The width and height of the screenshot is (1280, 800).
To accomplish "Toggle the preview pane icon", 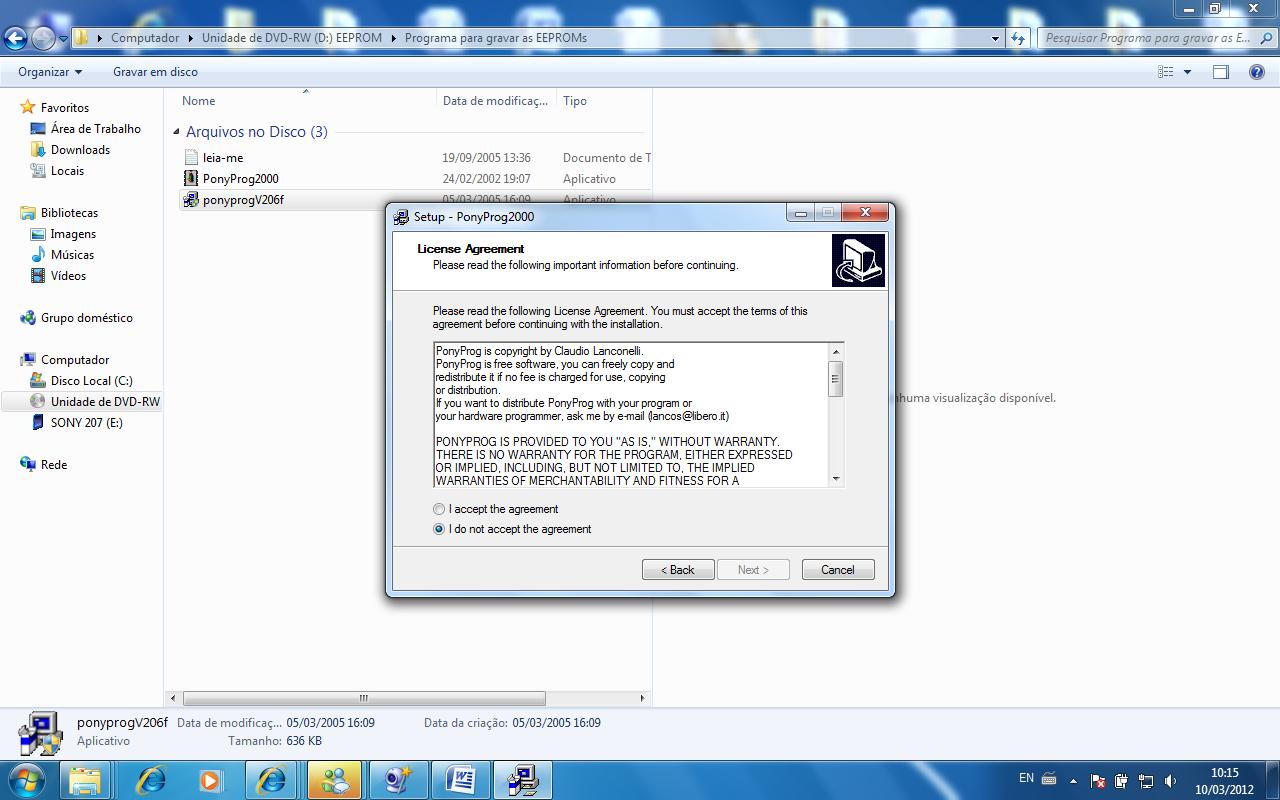I will click(1220, 72).
